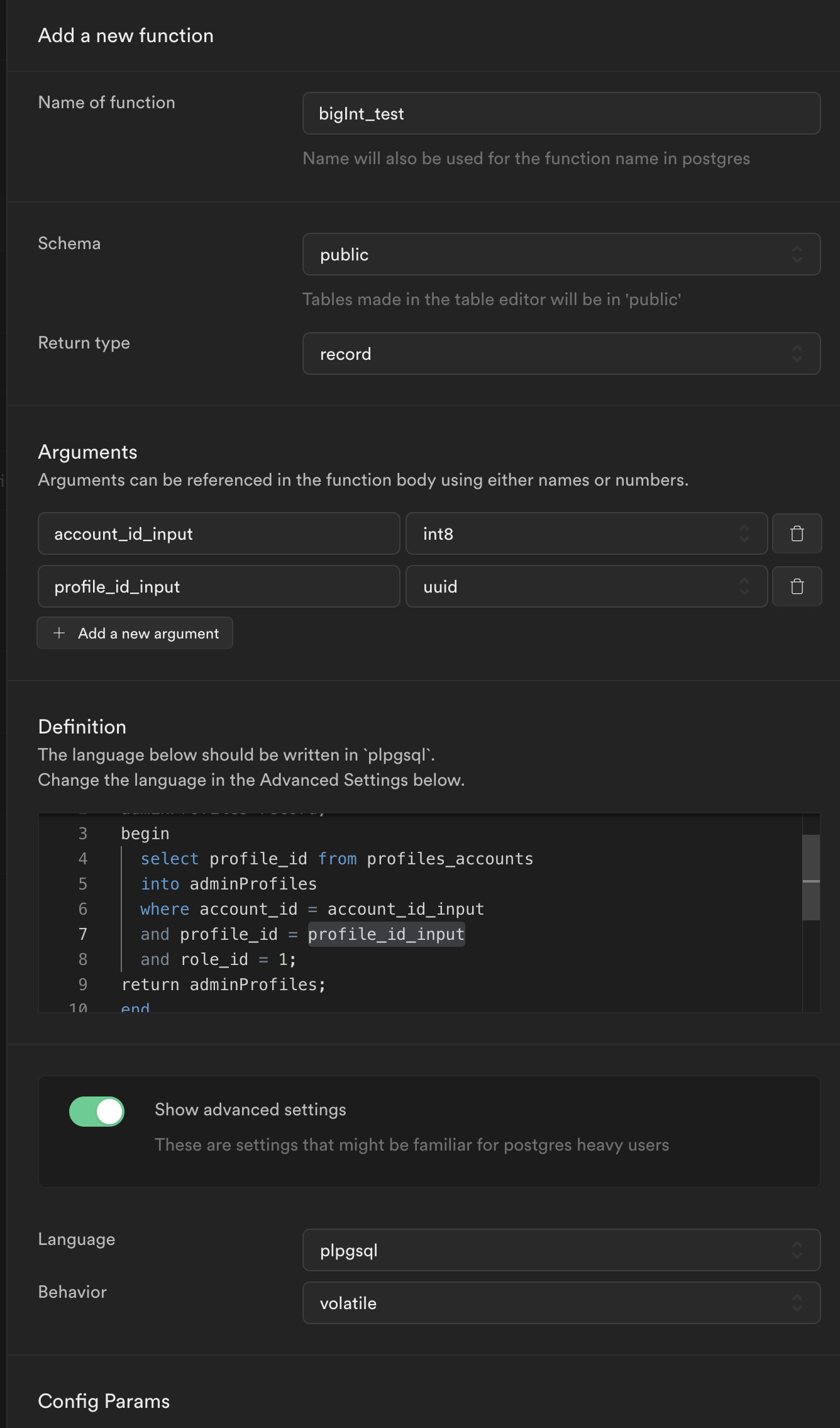Open the Behavior dropdown showing volatile

tap(561, 1303)
